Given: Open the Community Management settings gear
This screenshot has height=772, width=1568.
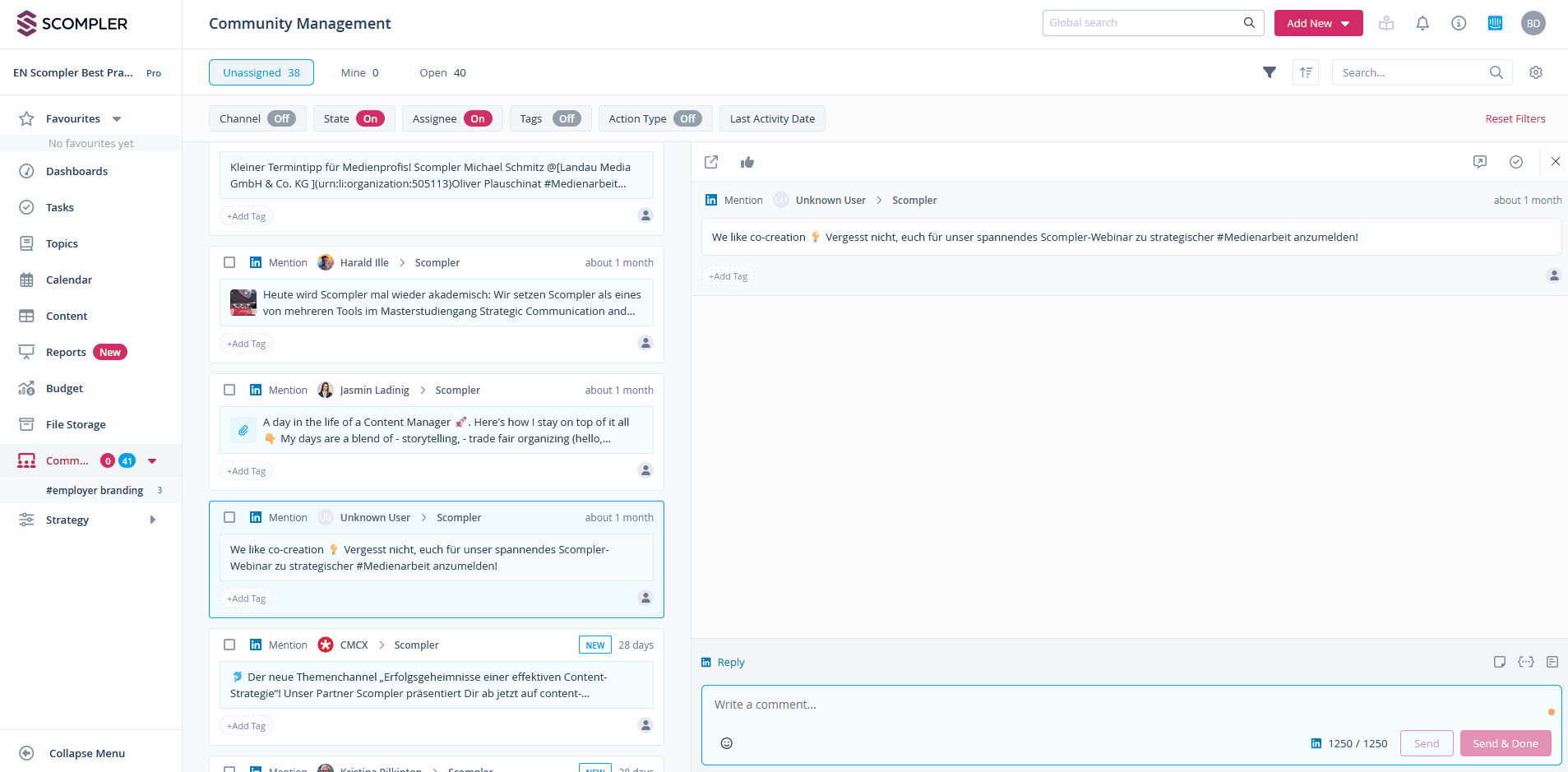Looking at the screenshot, I should tap(1536, 72).
